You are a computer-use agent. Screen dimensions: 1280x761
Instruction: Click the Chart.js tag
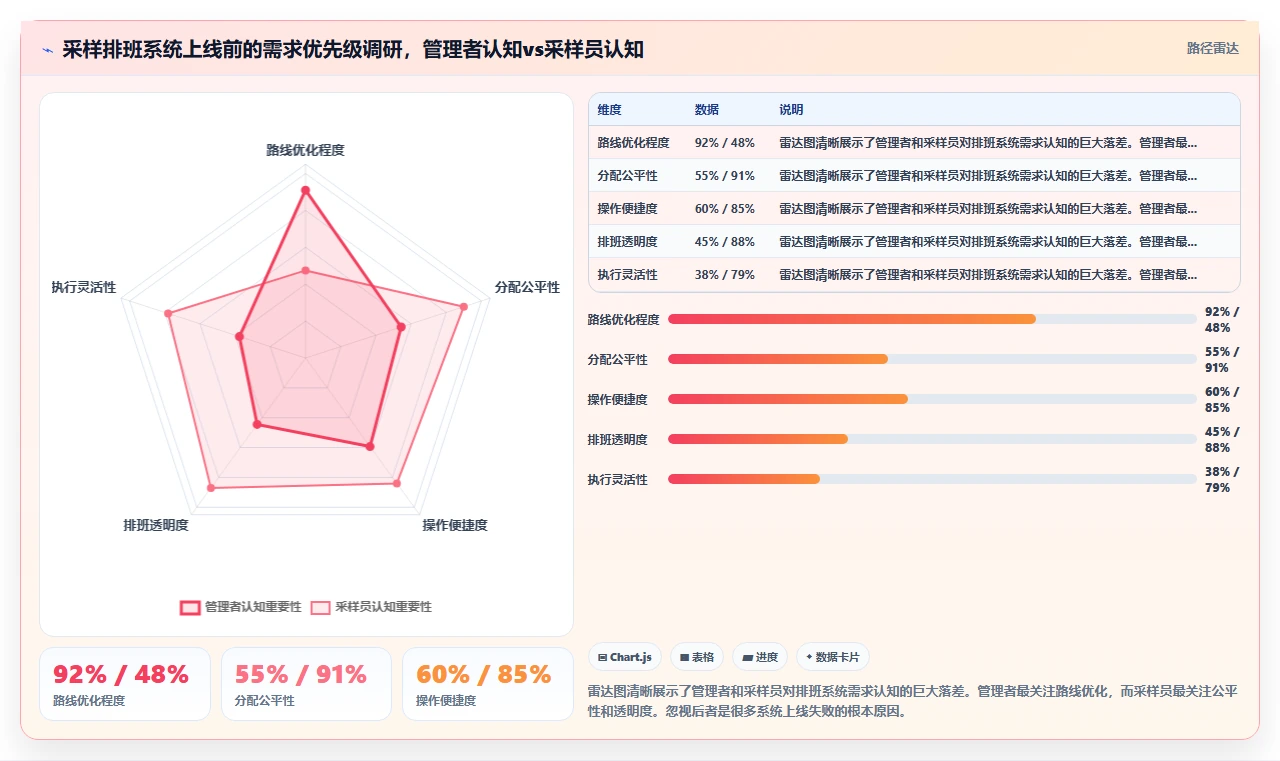tap(625, 657)
